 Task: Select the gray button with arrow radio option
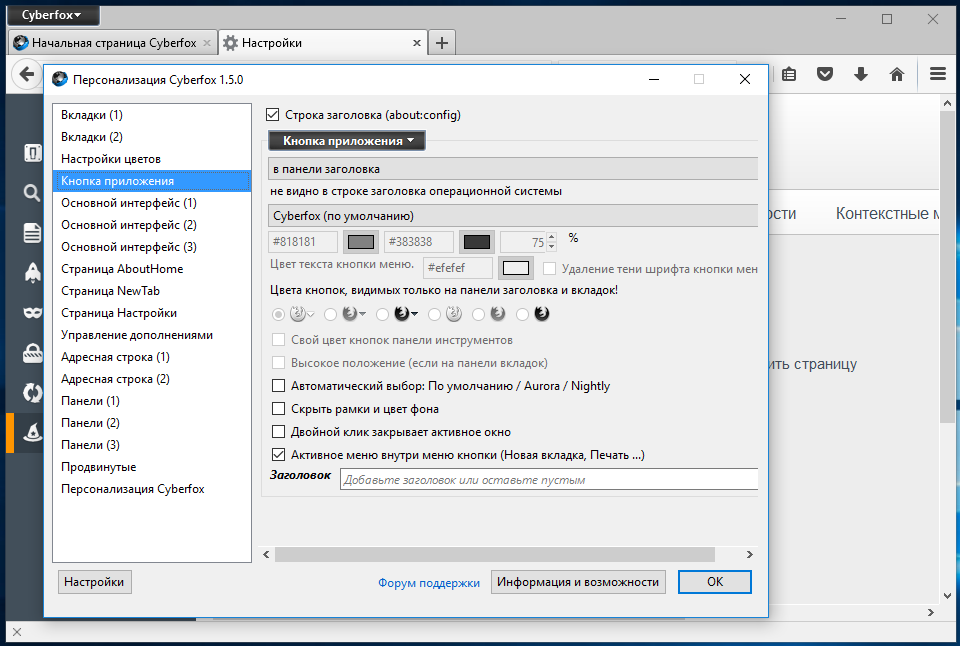click(331, 314)
